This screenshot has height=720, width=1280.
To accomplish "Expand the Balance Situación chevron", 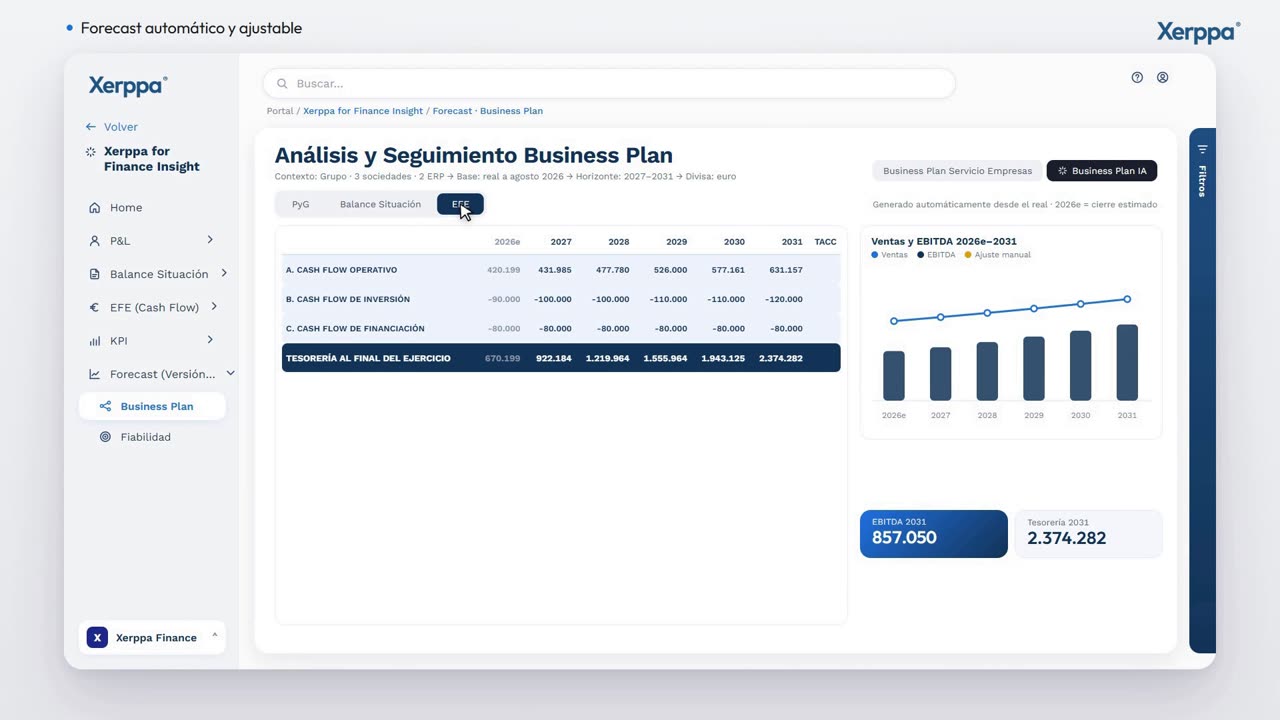I will (224, 273).
